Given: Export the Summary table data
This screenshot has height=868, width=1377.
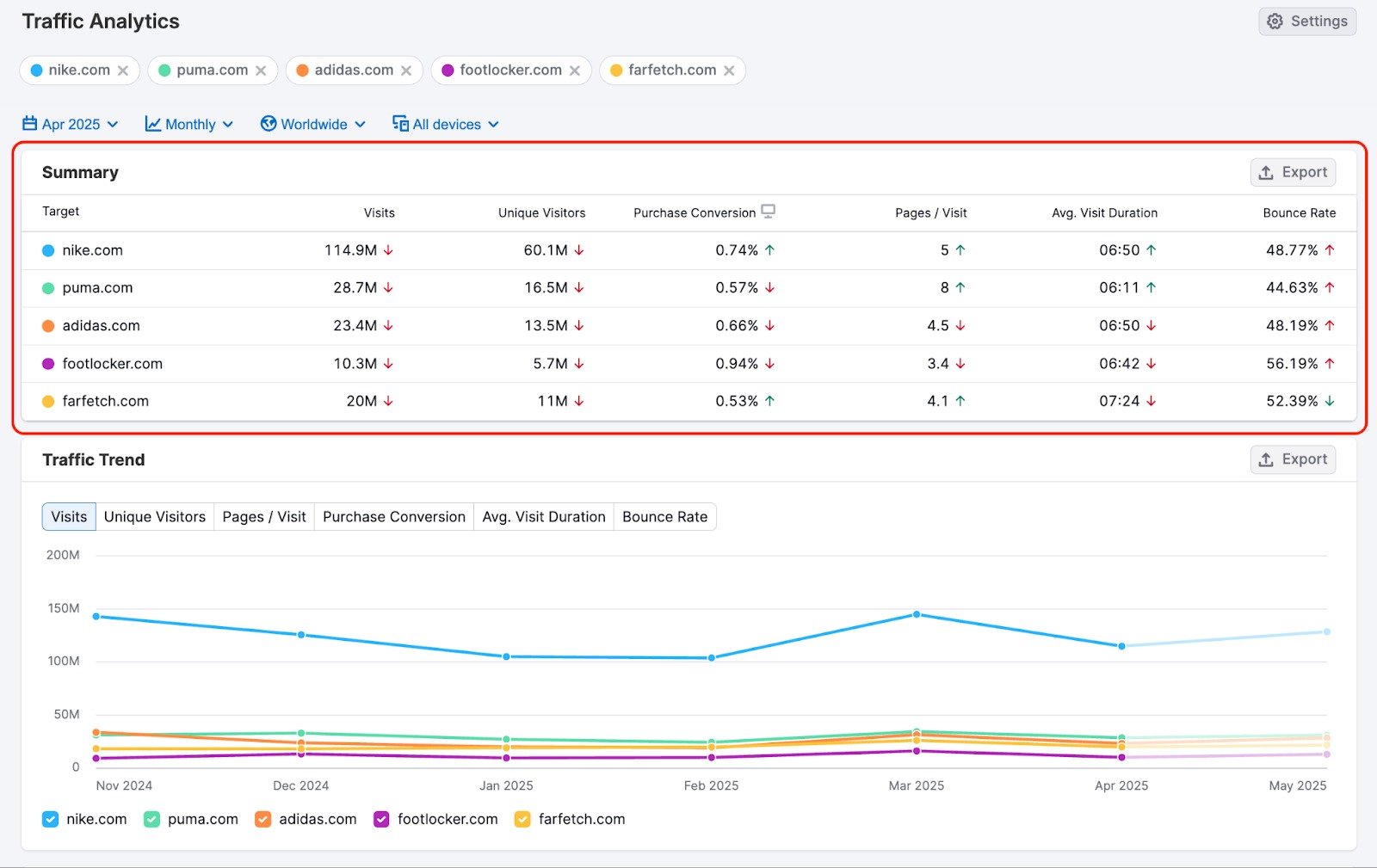Looking at the screenshot, I should 1293,172.
